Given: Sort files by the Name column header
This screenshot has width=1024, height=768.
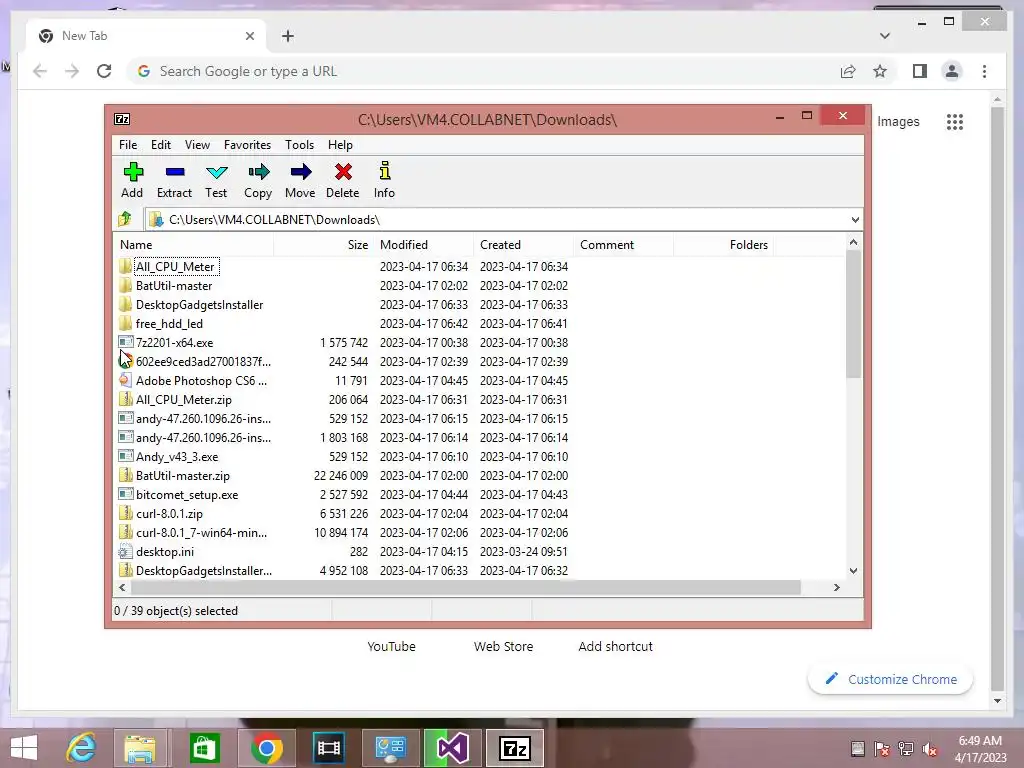Looking at the screenshot, I should tap(195, 245).
